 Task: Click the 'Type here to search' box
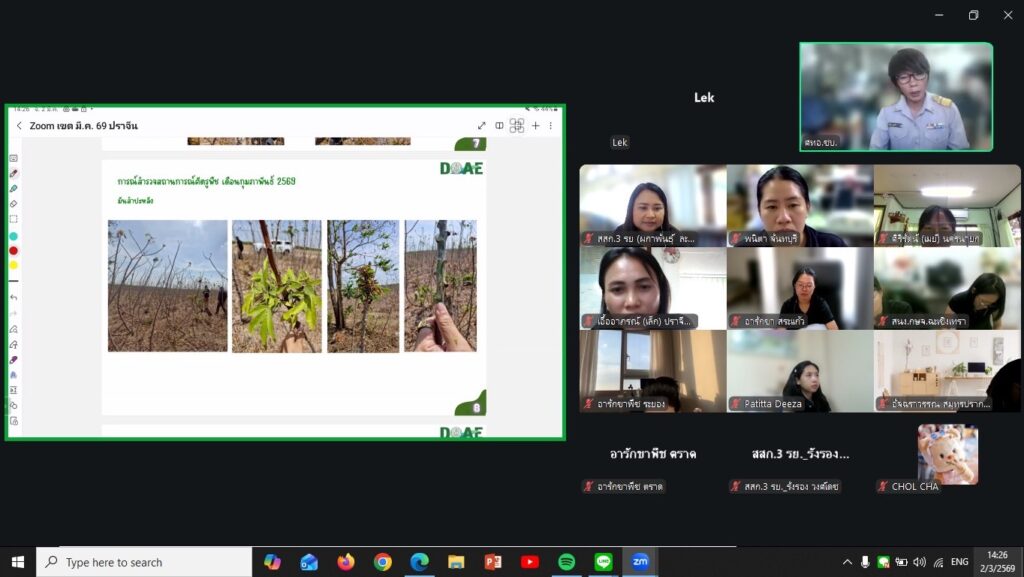pos(144,562)
